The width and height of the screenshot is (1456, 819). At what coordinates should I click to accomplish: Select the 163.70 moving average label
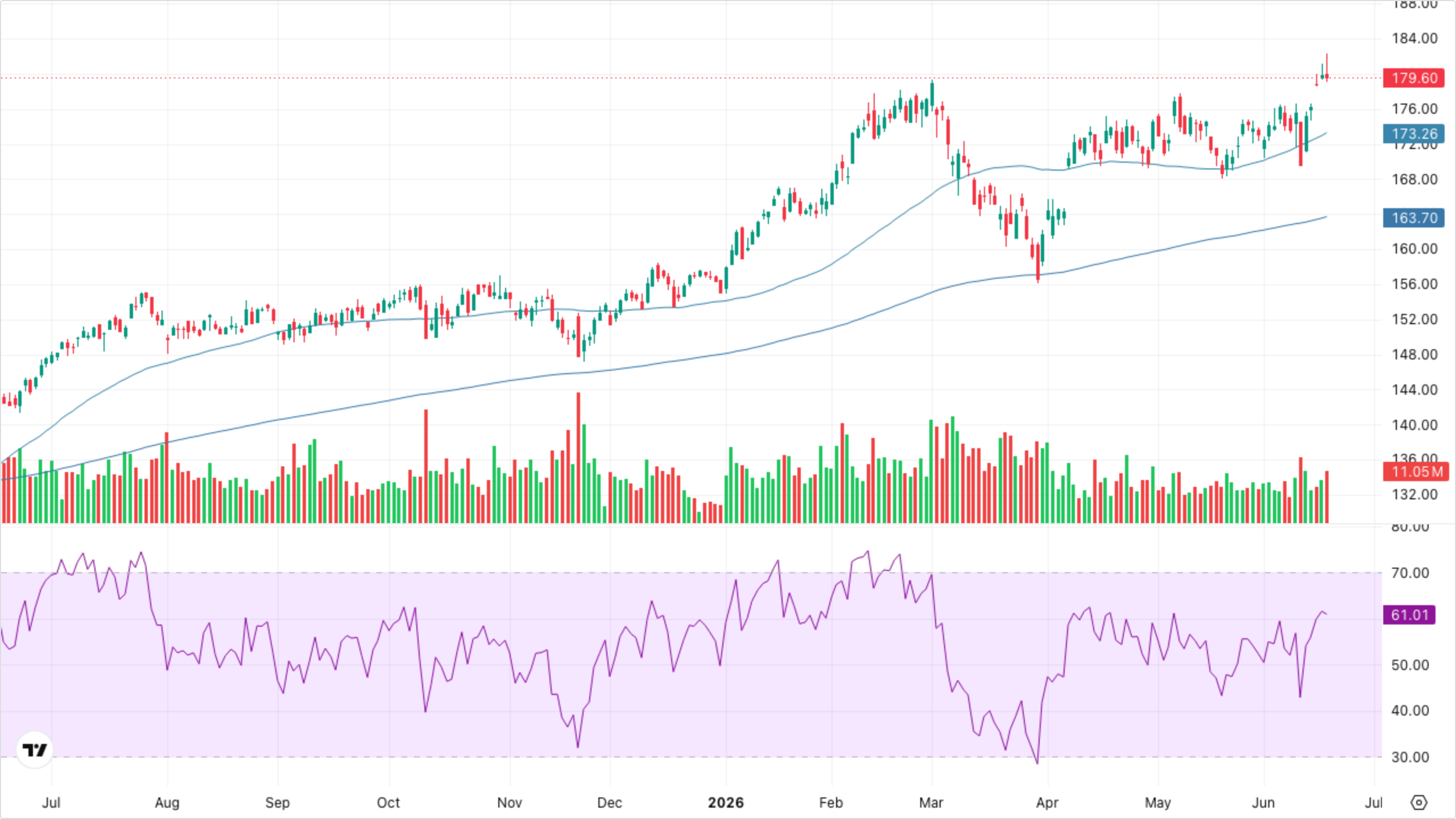1414,218
